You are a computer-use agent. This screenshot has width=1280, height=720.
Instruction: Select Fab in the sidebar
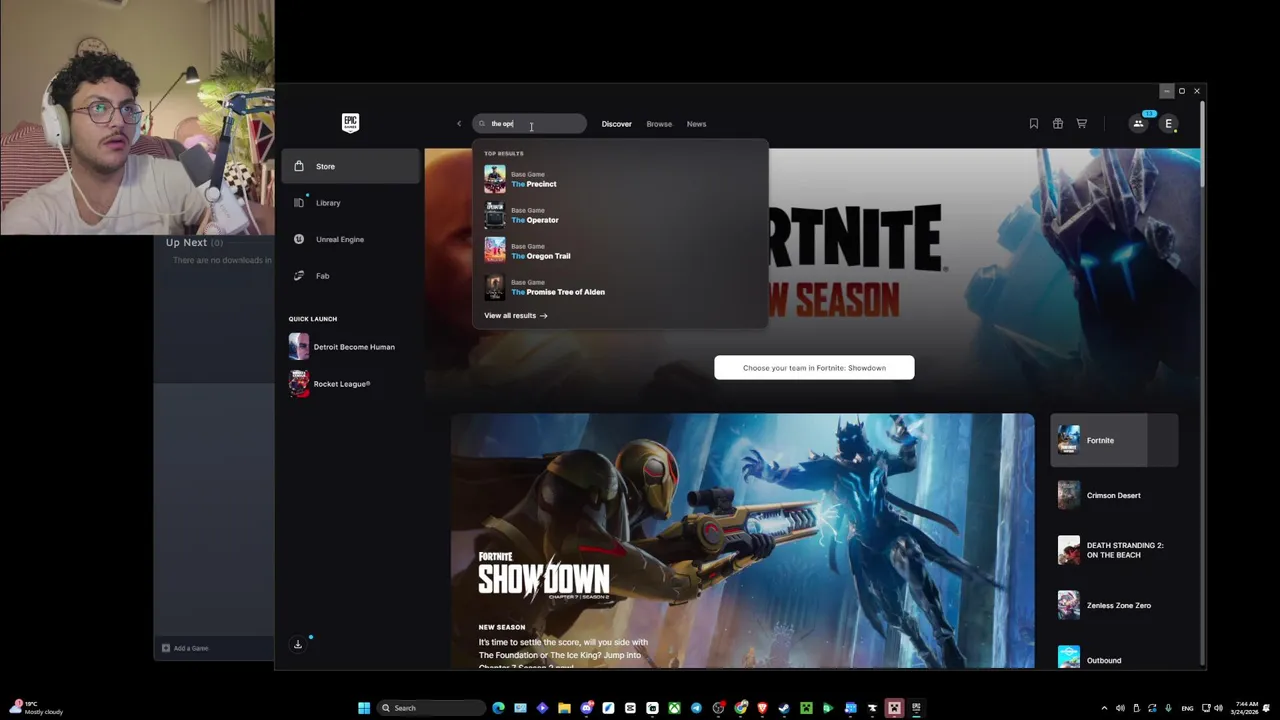351,276
